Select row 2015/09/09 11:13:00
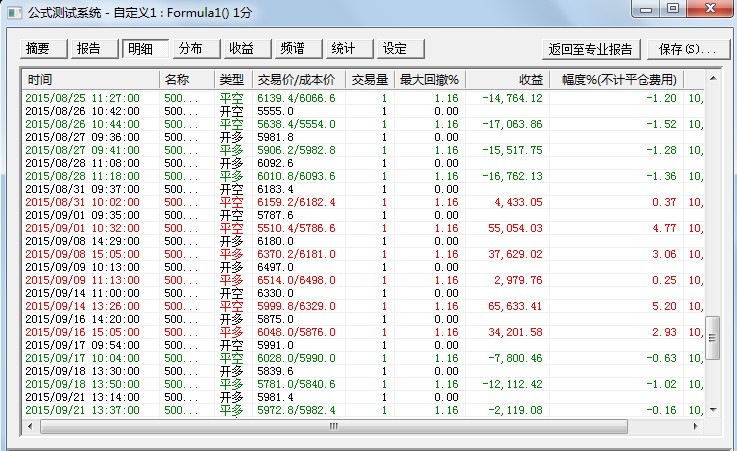The width and height of the screenshot is (737, 451). pos(363,280)
